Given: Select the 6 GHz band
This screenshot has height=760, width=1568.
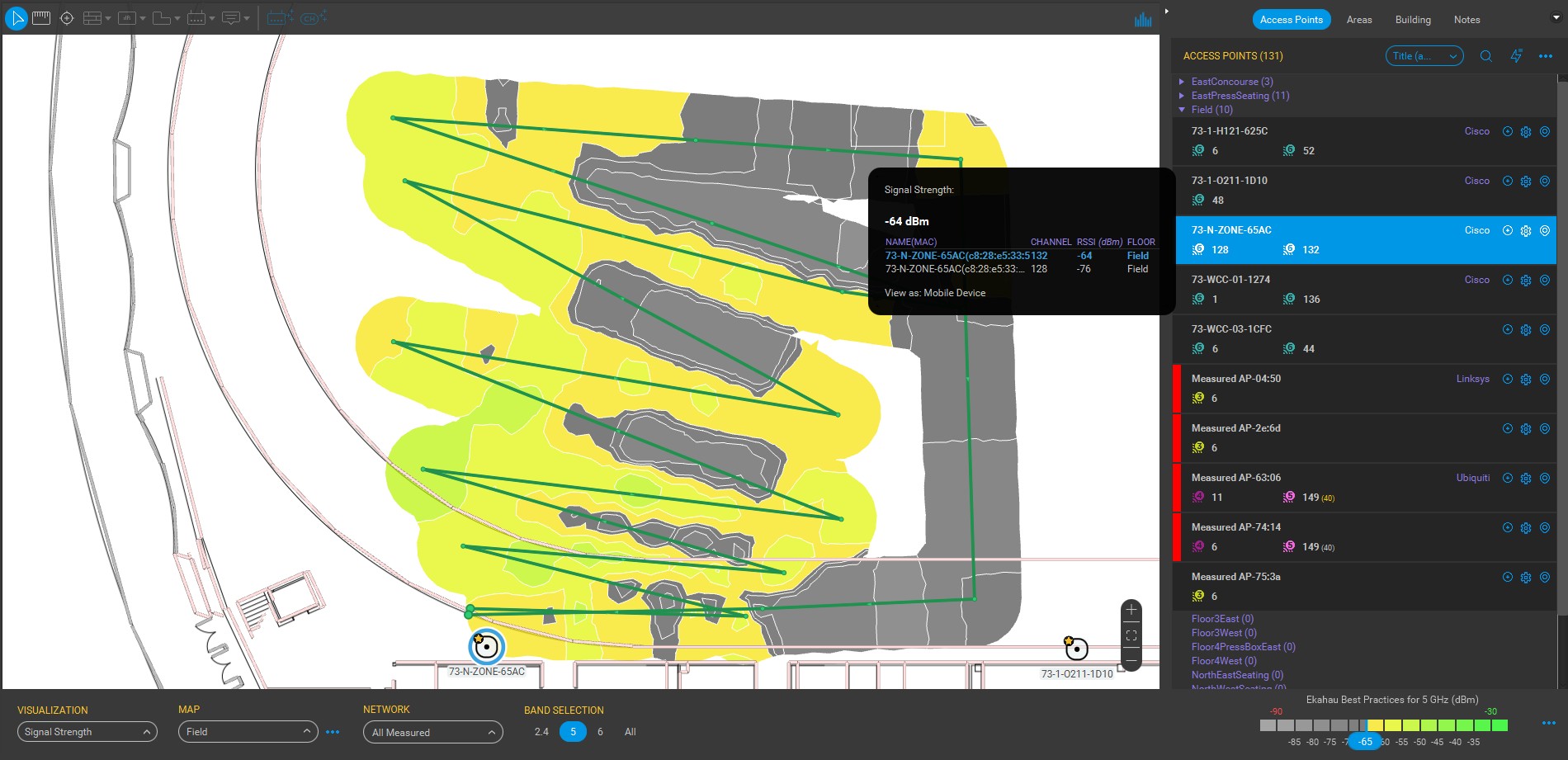Looking at the screenshot, I should pos(600,732).
